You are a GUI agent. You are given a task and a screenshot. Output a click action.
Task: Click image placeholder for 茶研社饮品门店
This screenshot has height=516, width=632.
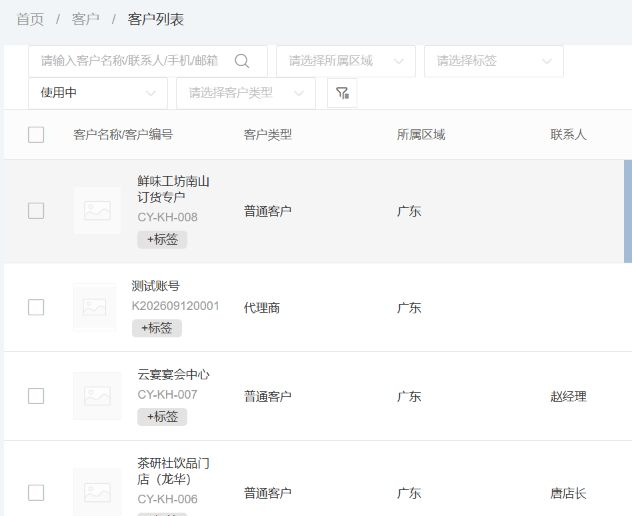coord(97,492)
